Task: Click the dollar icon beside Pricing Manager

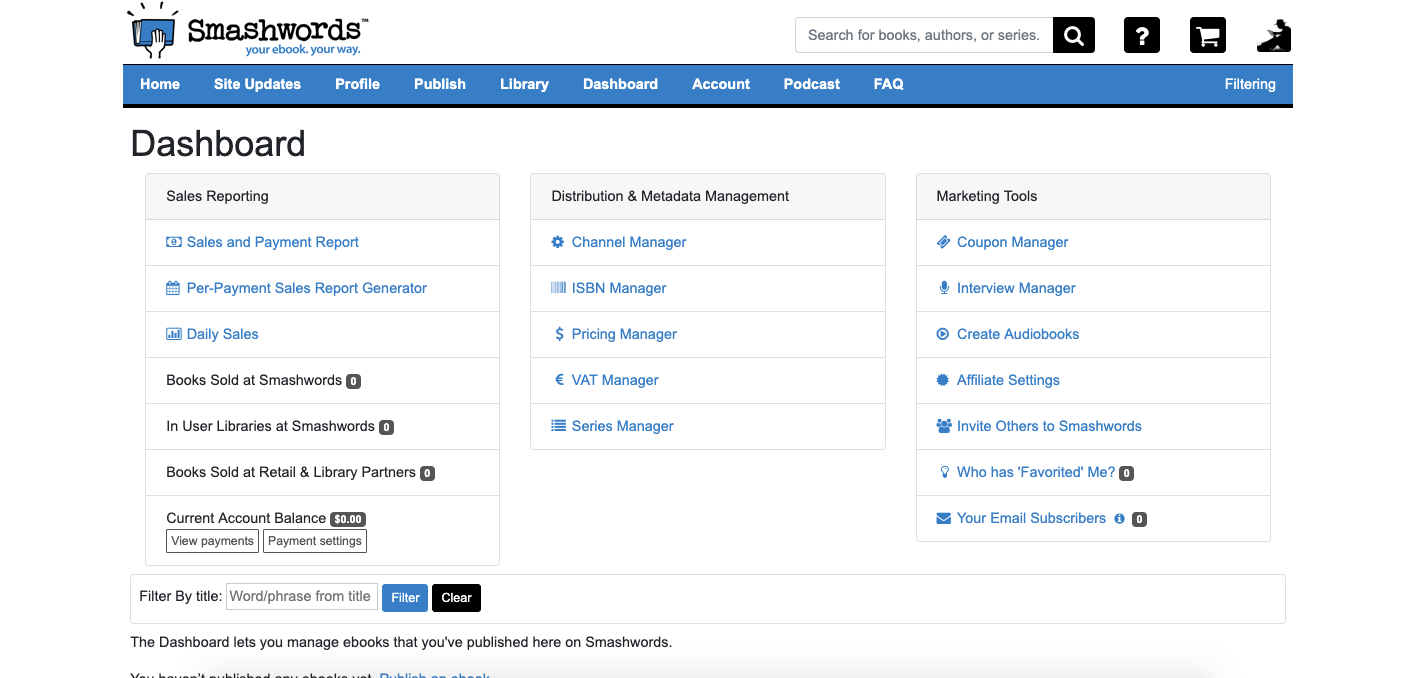Action: pyautogui.click(x=559, y=334)
